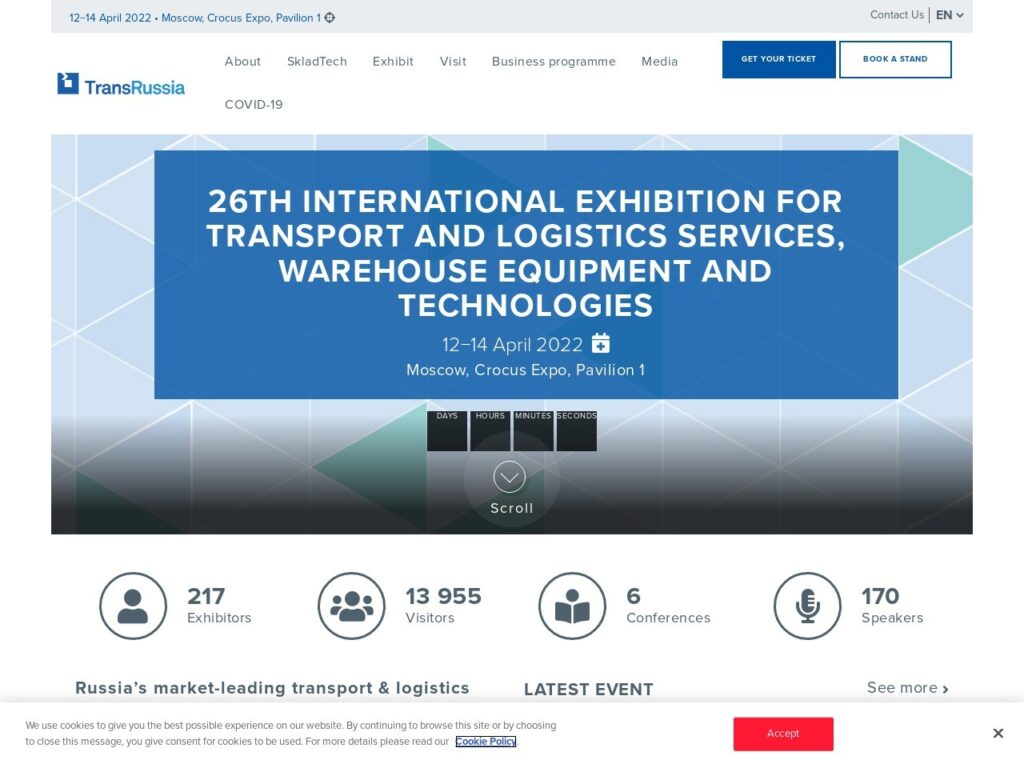Click the Conferences book-reader icon

coord(572,606)
